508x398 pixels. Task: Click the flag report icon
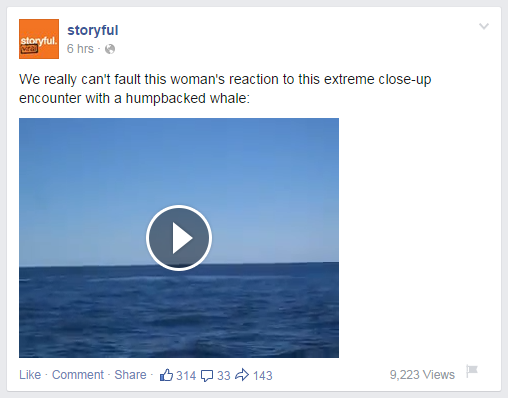472,371
